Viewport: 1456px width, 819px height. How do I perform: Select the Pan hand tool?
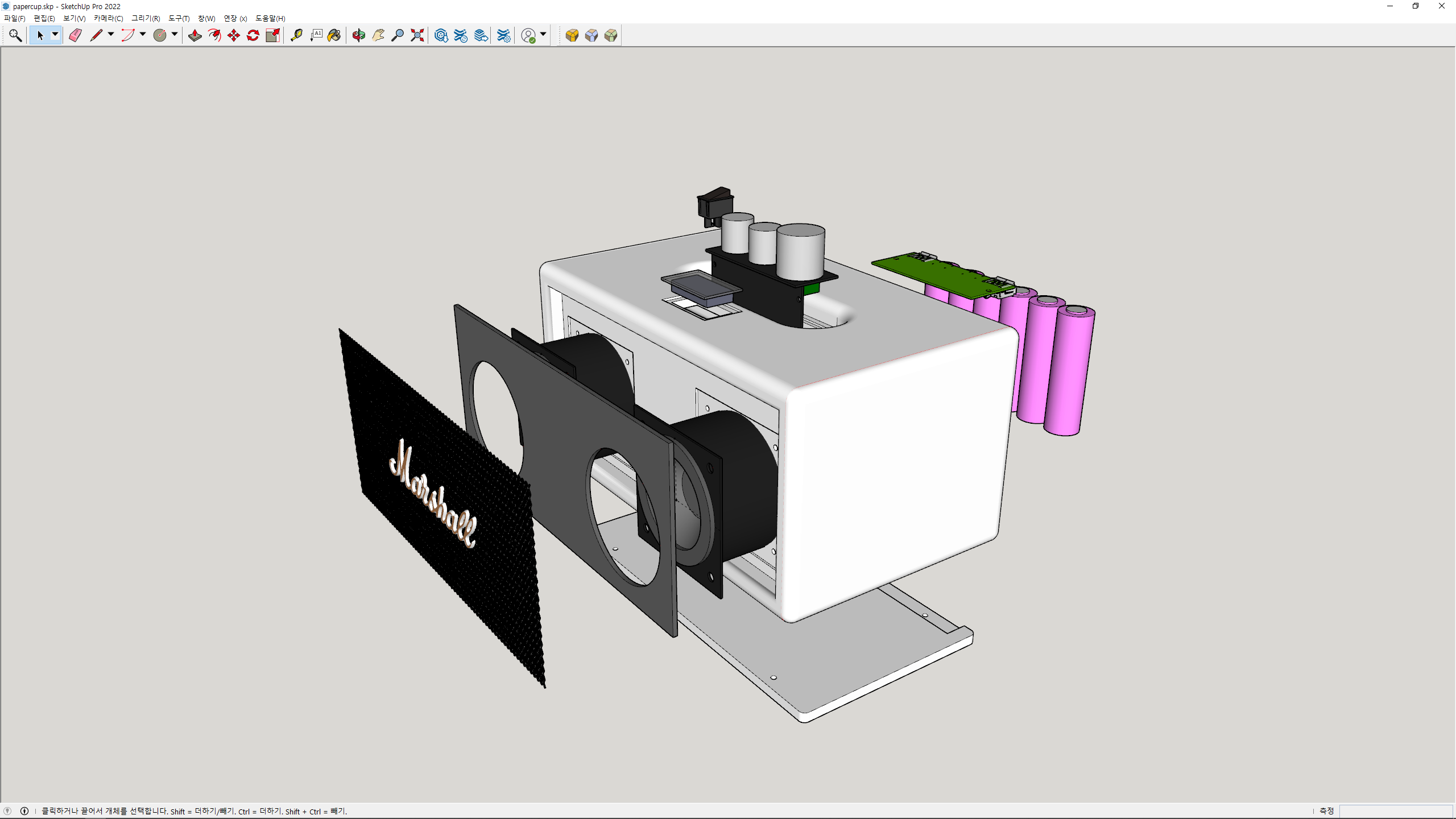click(378, 35)
